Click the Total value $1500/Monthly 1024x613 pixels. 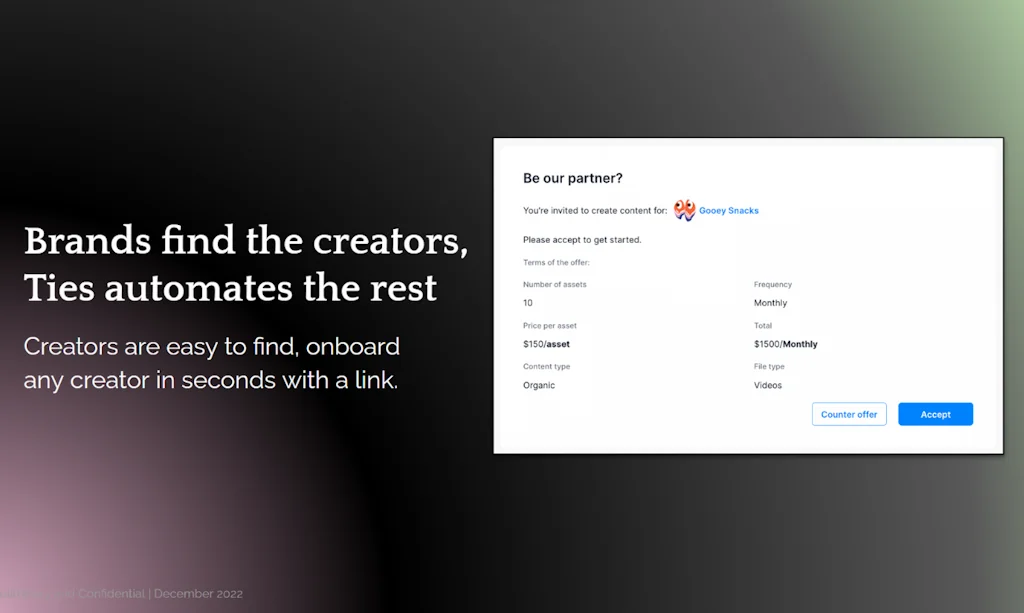[x=785, y=343]
